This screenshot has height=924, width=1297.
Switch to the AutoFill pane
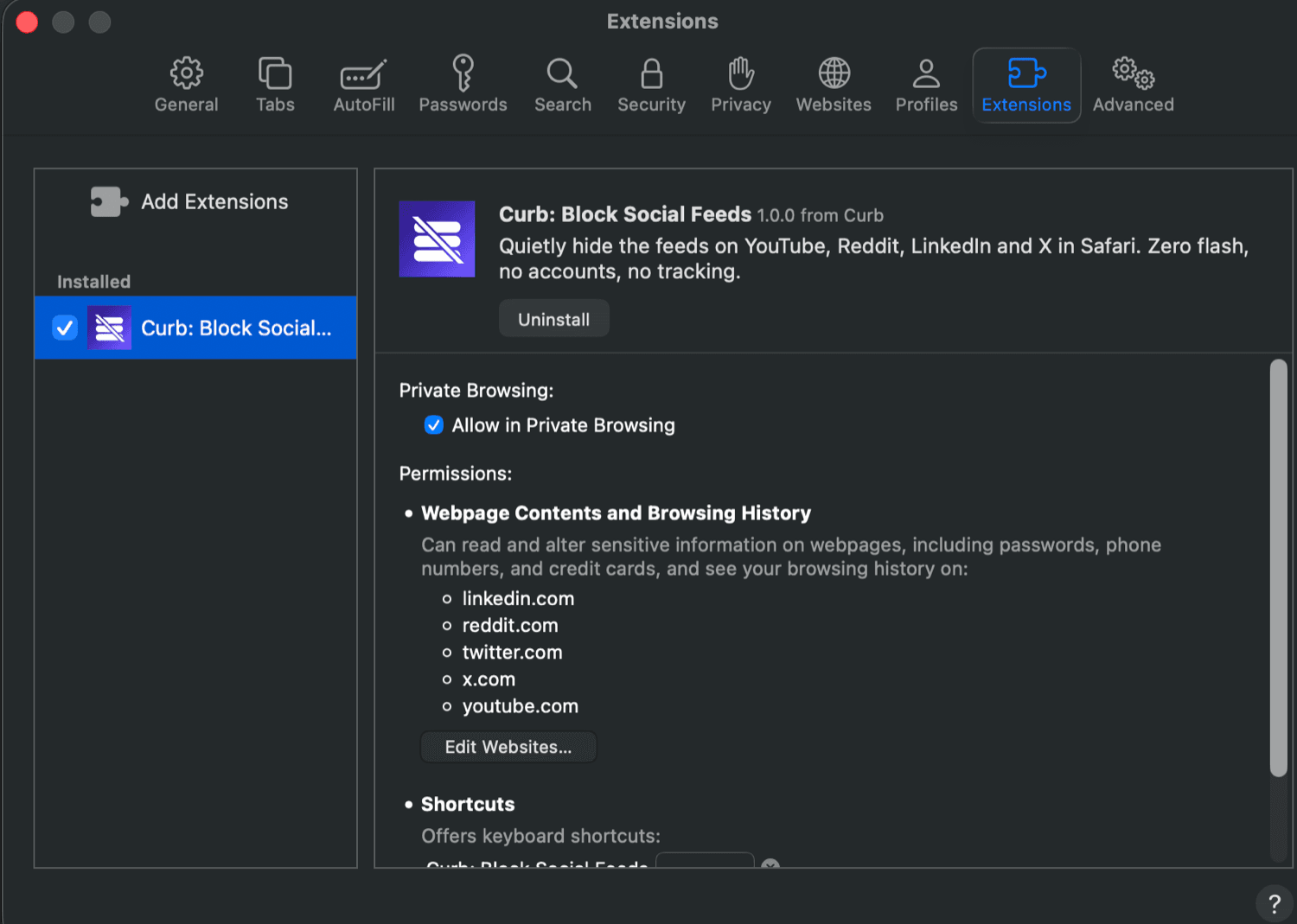pyautogui.click(x=364, y=86)
